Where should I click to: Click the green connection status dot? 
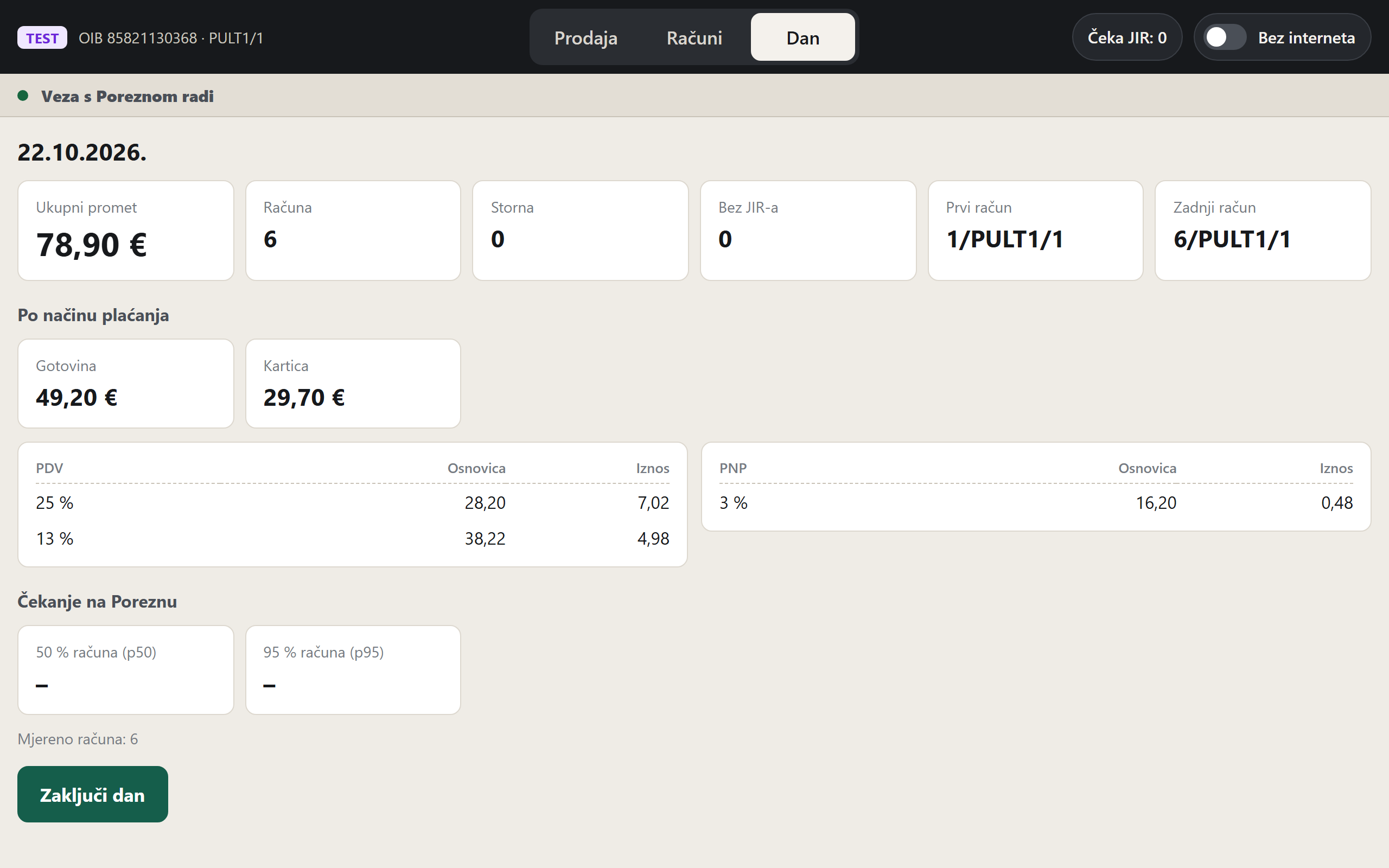point(23,96)
